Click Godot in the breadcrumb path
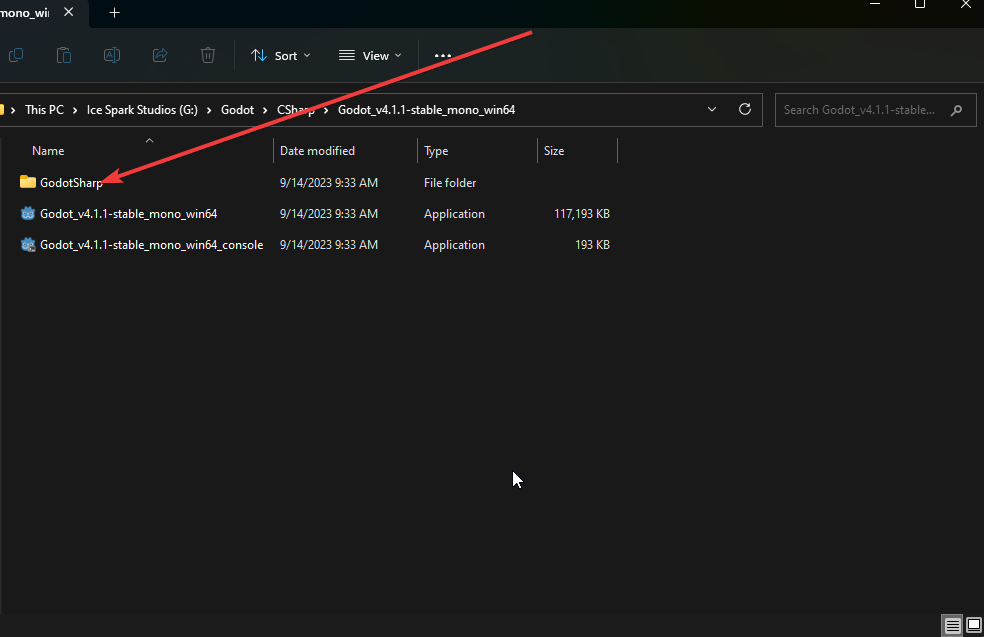 point(237,110)
